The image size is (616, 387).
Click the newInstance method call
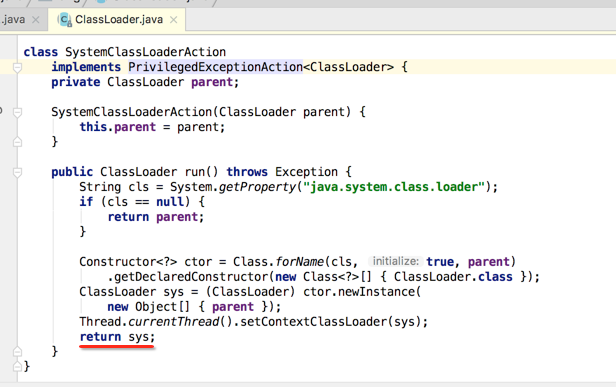[x=375, y=292]
